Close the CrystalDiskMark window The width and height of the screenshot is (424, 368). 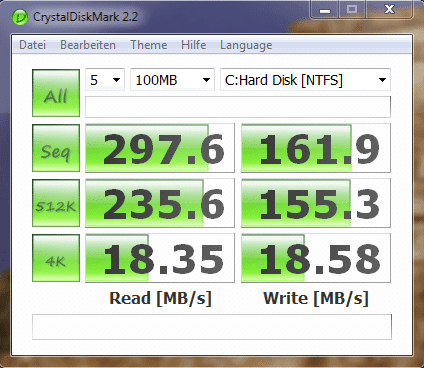[x=389, y=10]
